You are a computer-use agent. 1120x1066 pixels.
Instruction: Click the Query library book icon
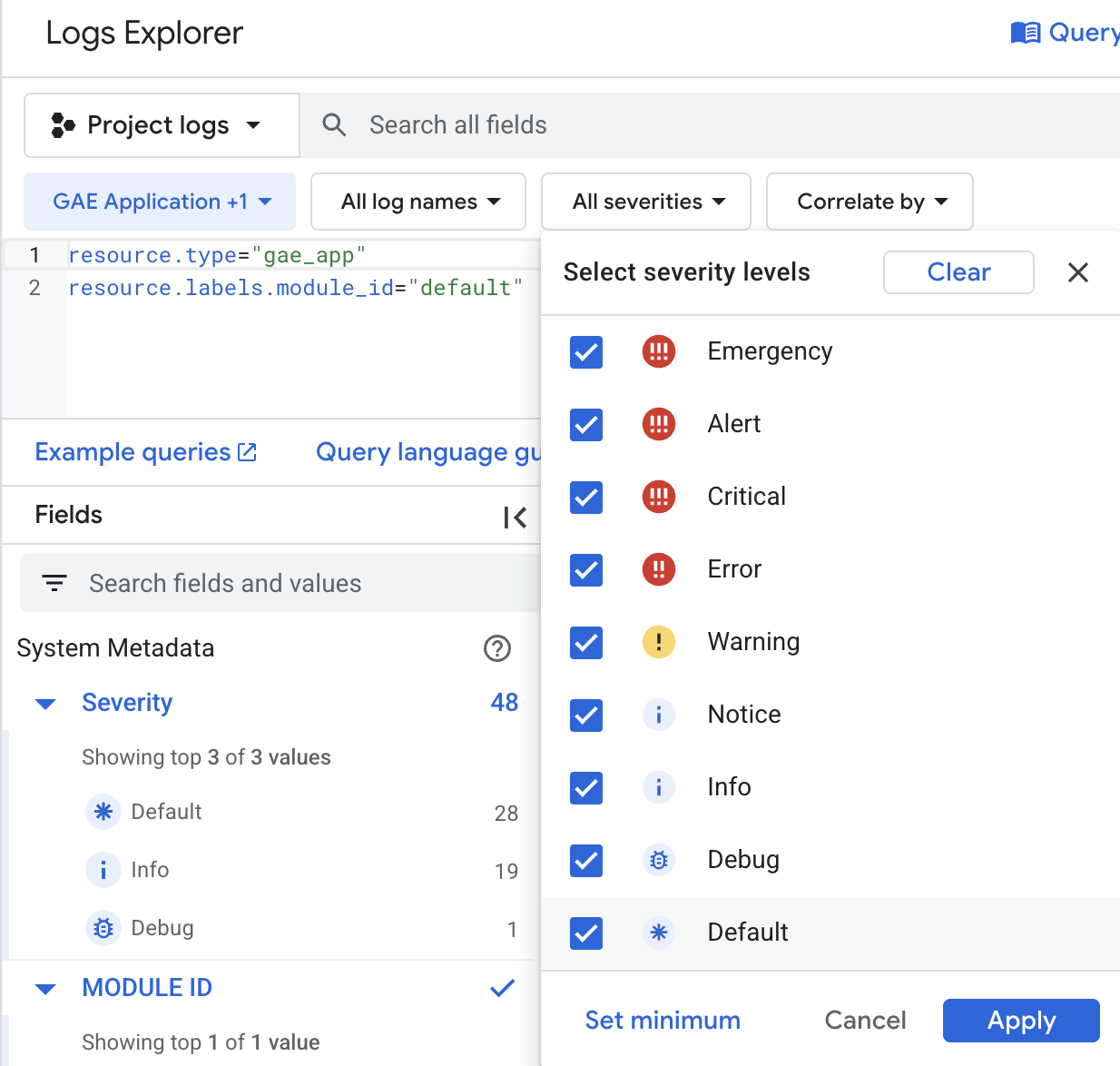coord(1026,34)
